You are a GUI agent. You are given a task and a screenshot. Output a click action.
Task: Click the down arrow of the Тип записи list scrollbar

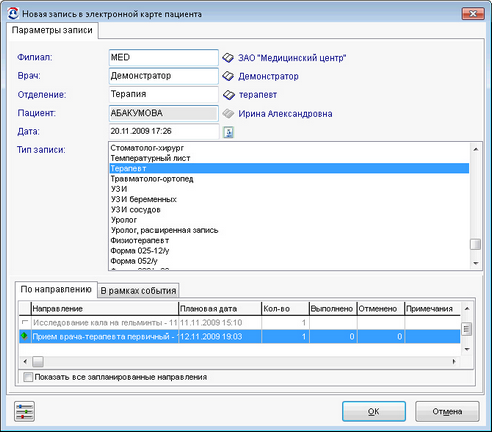(476, 263)
